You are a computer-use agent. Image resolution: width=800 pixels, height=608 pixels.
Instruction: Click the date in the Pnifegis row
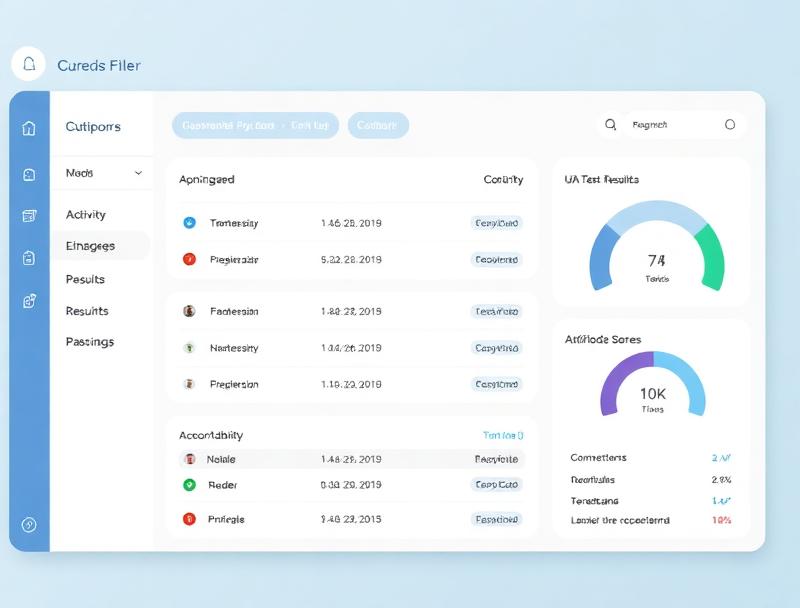tap(351, 519)
